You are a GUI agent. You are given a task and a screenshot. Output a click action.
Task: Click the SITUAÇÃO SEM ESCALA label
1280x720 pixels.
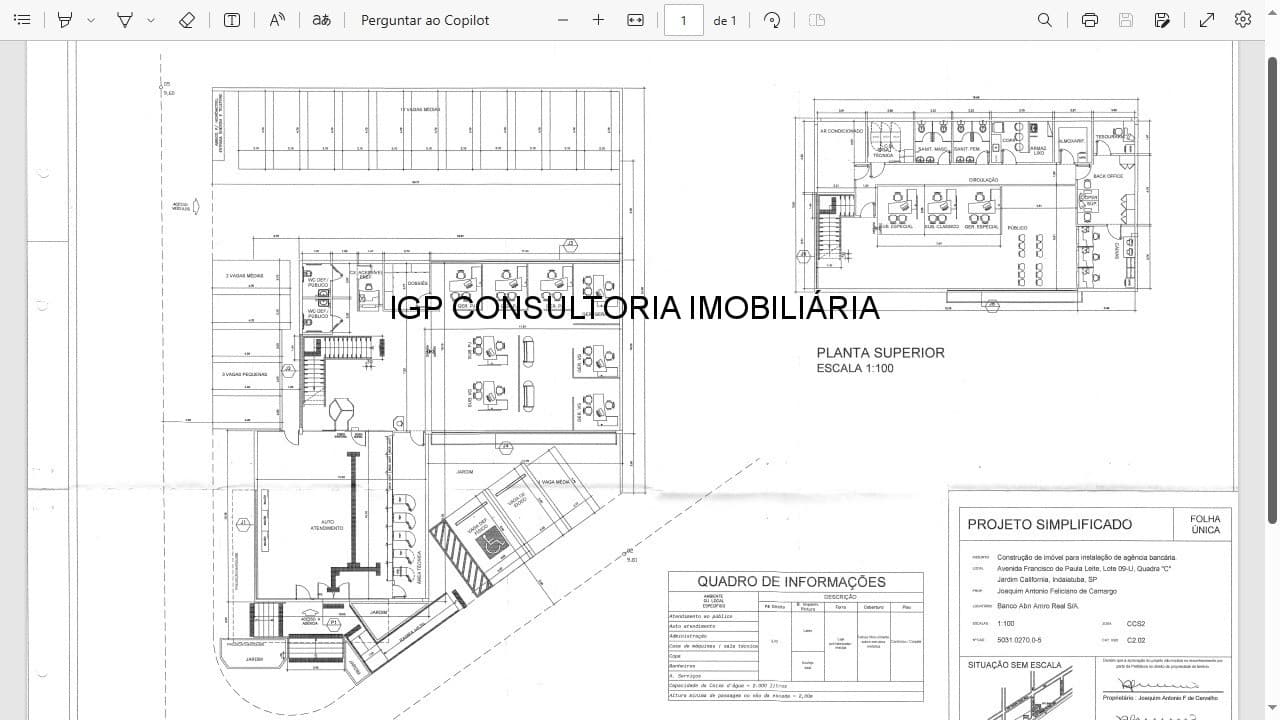[x=1014, y=665]
